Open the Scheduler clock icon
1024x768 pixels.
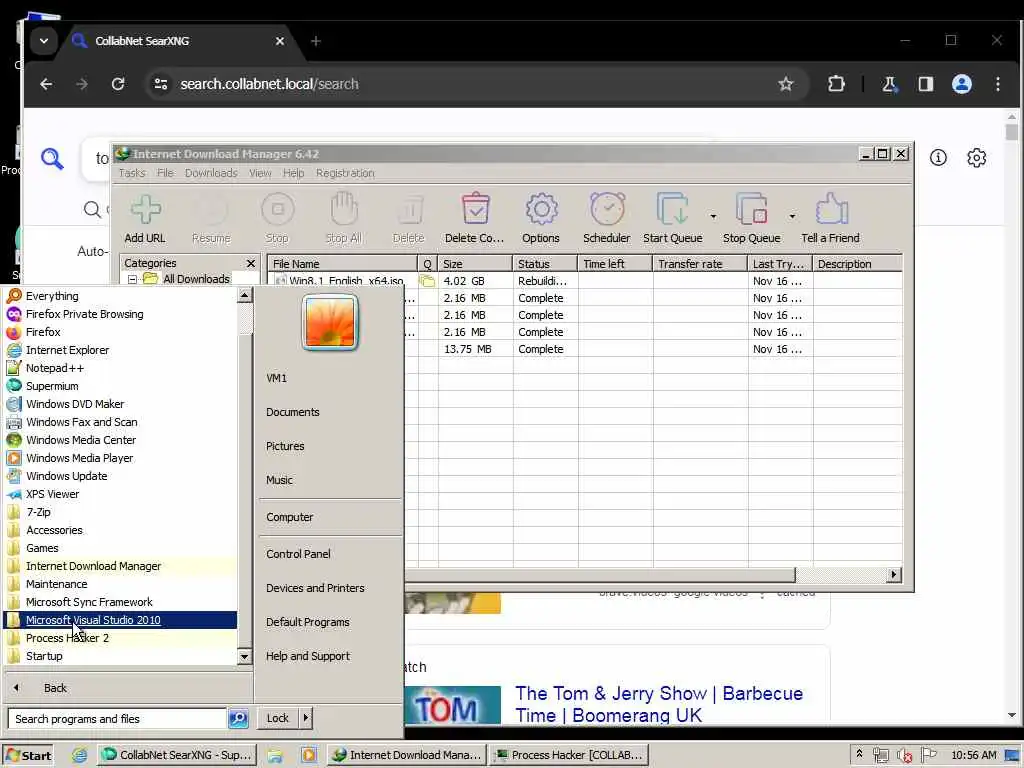tap(607, 218)
